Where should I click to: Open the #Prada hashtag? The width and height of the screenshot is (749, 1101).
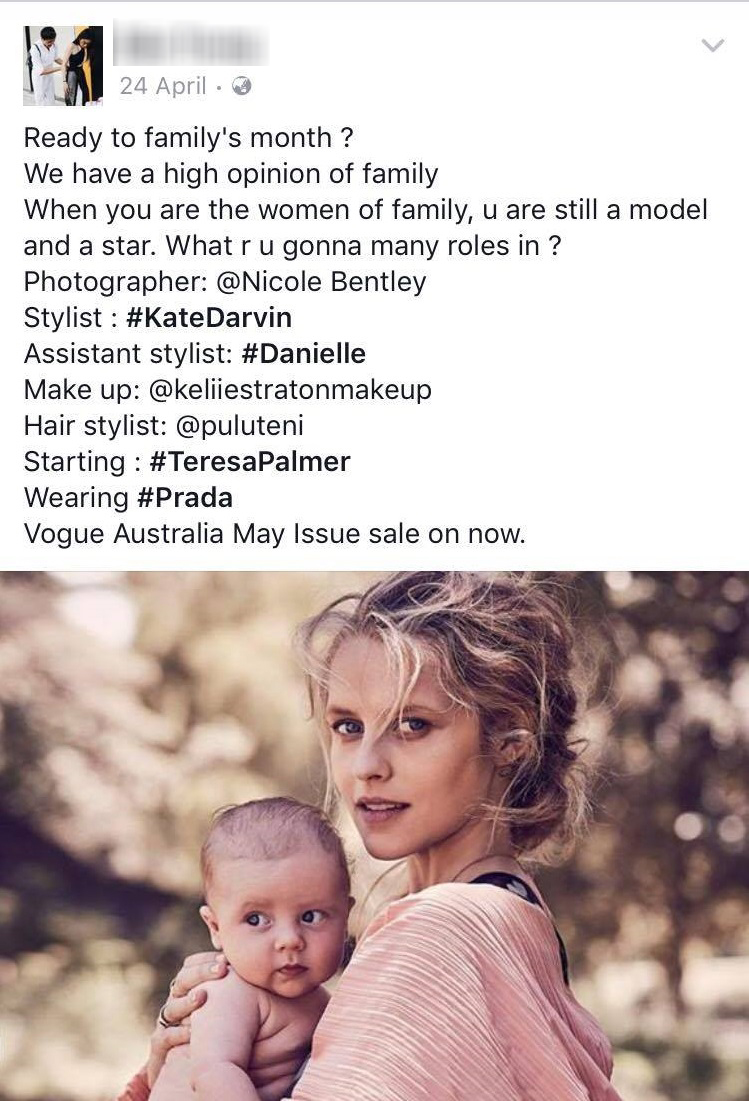coord(185,498)
